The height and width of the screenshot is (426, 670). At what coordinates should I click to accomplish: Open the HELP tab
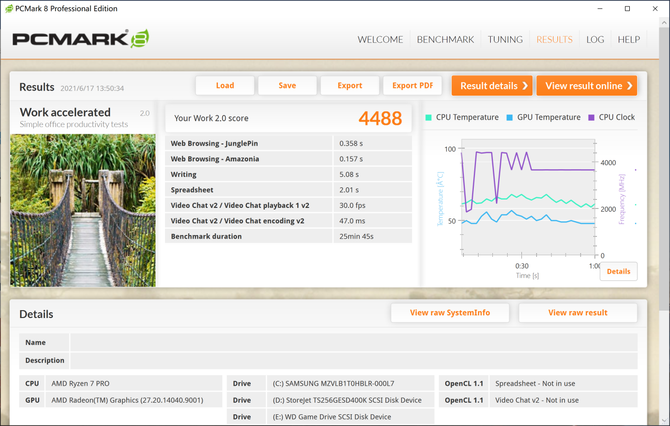click(x=628, y=40)
